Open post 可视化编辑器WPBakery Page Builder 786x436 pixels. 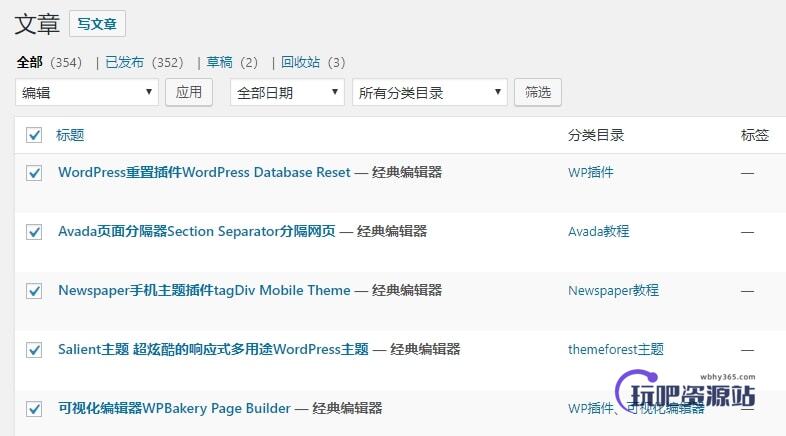(174, 408)
